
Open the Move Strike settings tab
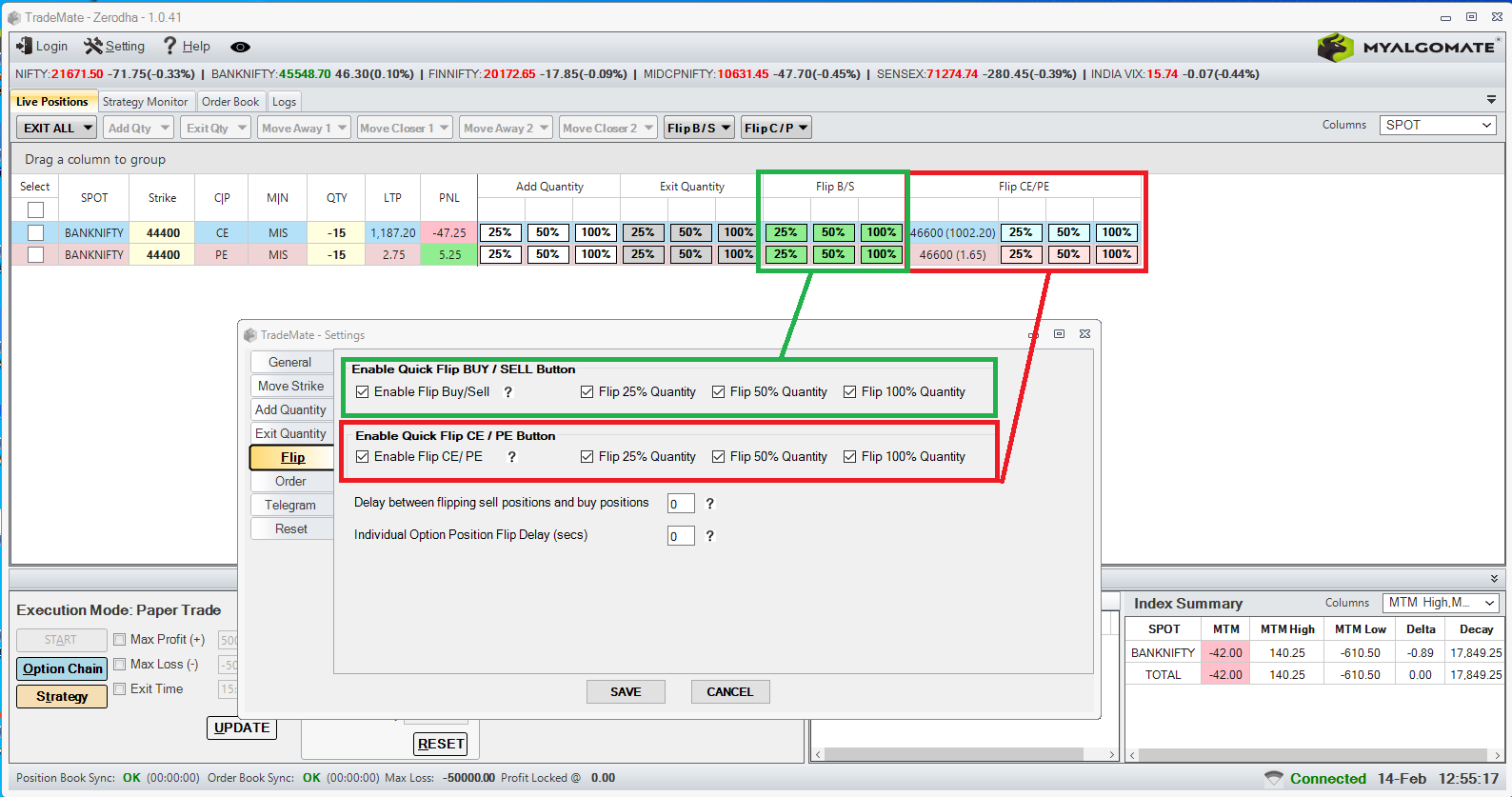[x=290, y=387]
